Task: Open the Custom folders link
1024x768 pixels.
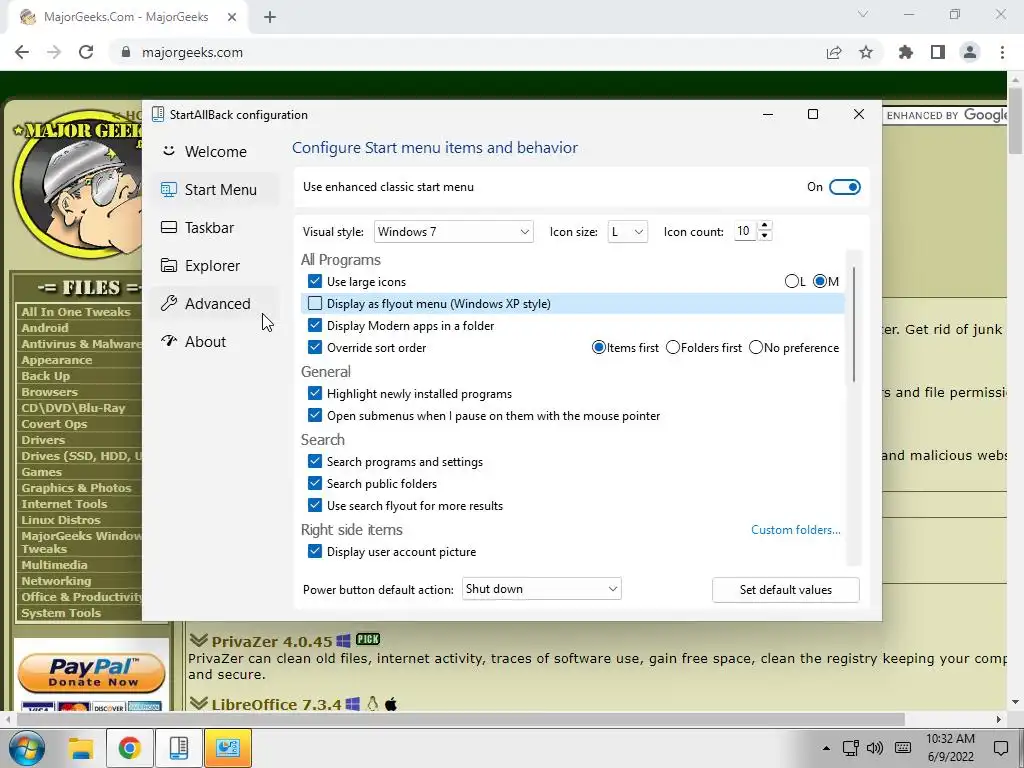Action: (795, 530)
